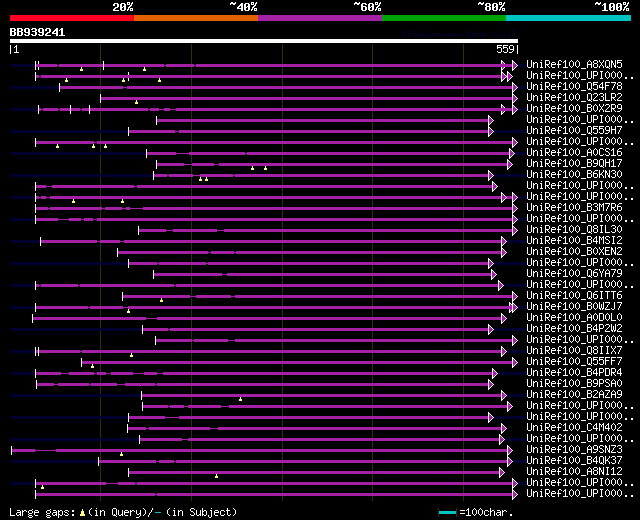Click the purple ~60% legend segment

pyautogui.click(x=320, y=18)
